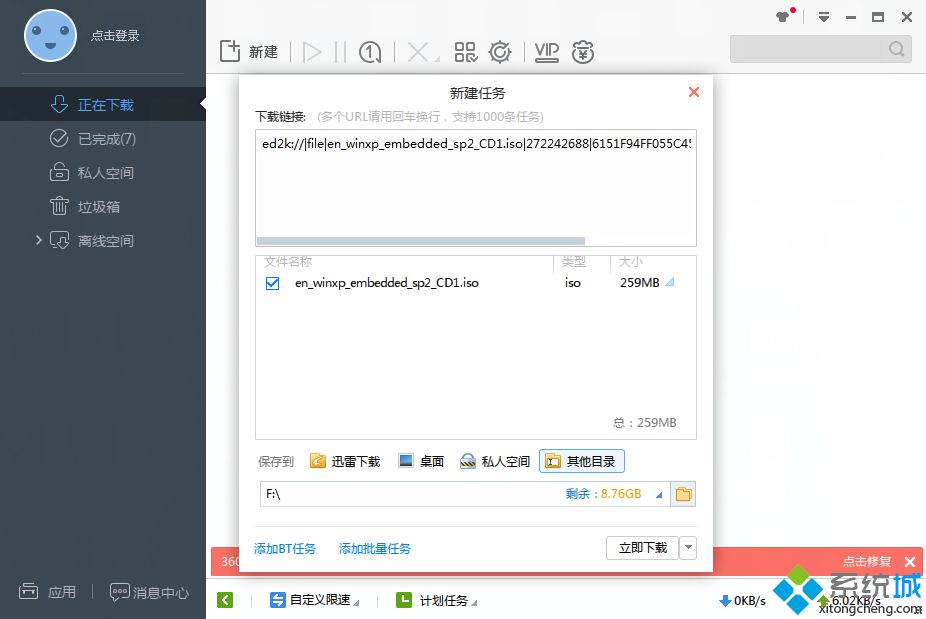Select 其他目录 save location

point(582,461)
